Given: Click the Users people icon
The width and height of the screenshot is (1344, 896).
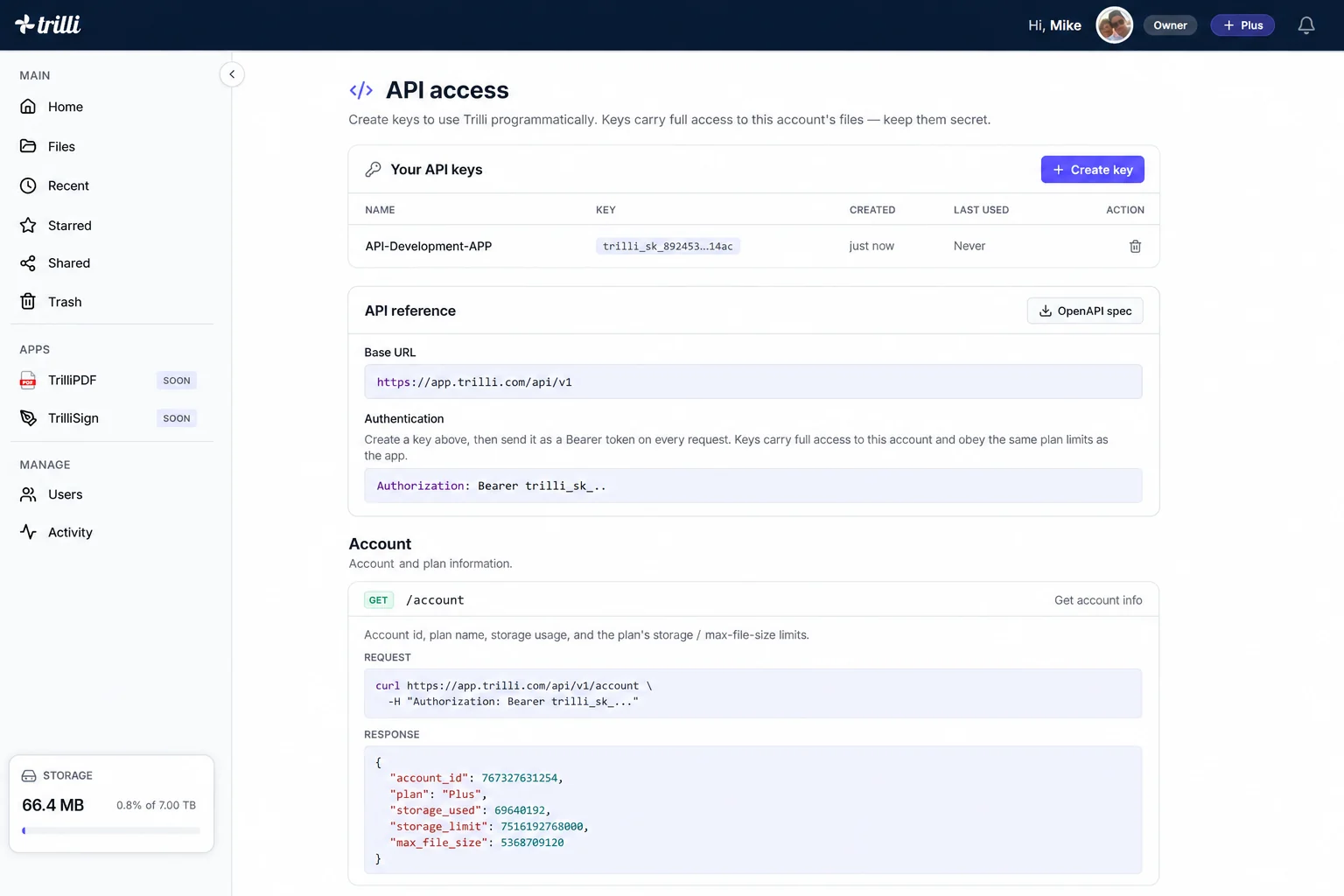Looking at the screenshot, I should point(28,494).
